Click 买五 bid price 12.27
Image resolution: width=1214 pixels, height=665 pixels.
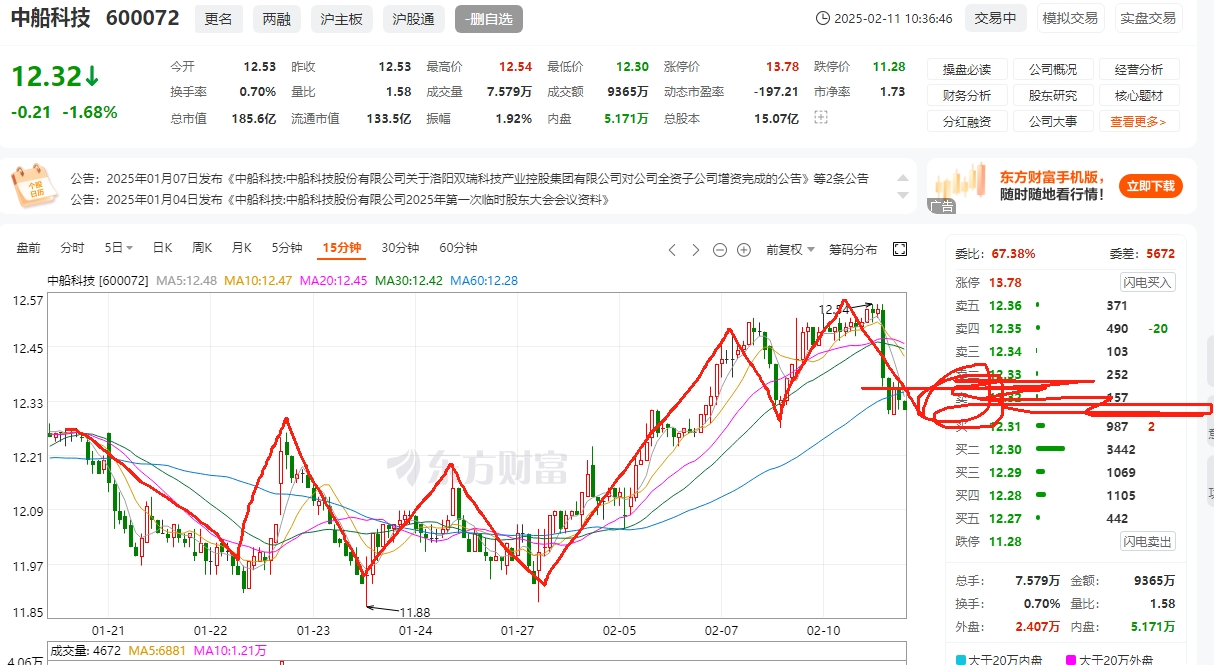1005,519
